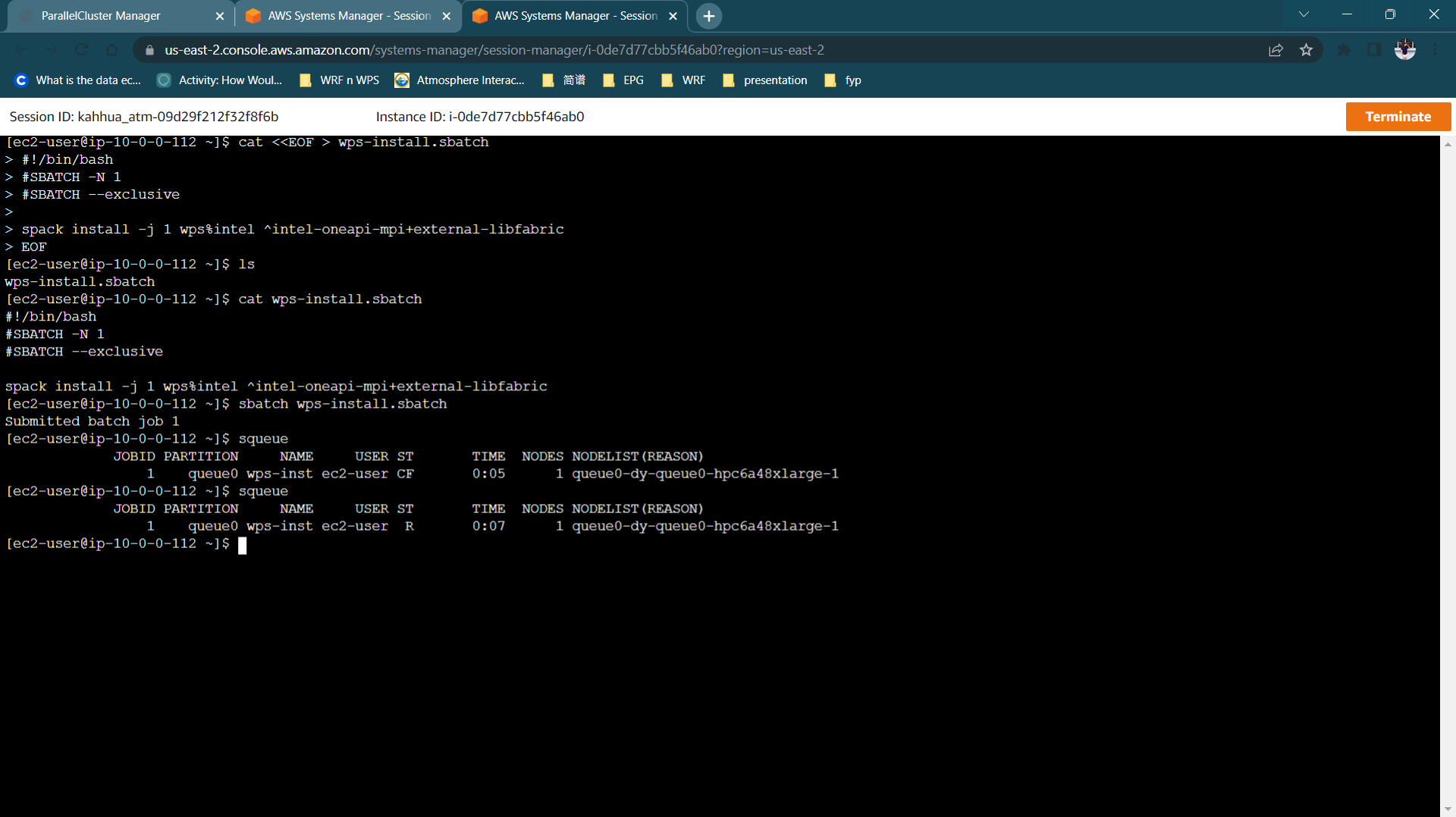
Task: Open the Atmosphere Interac... bookmark
Action: 460,80
